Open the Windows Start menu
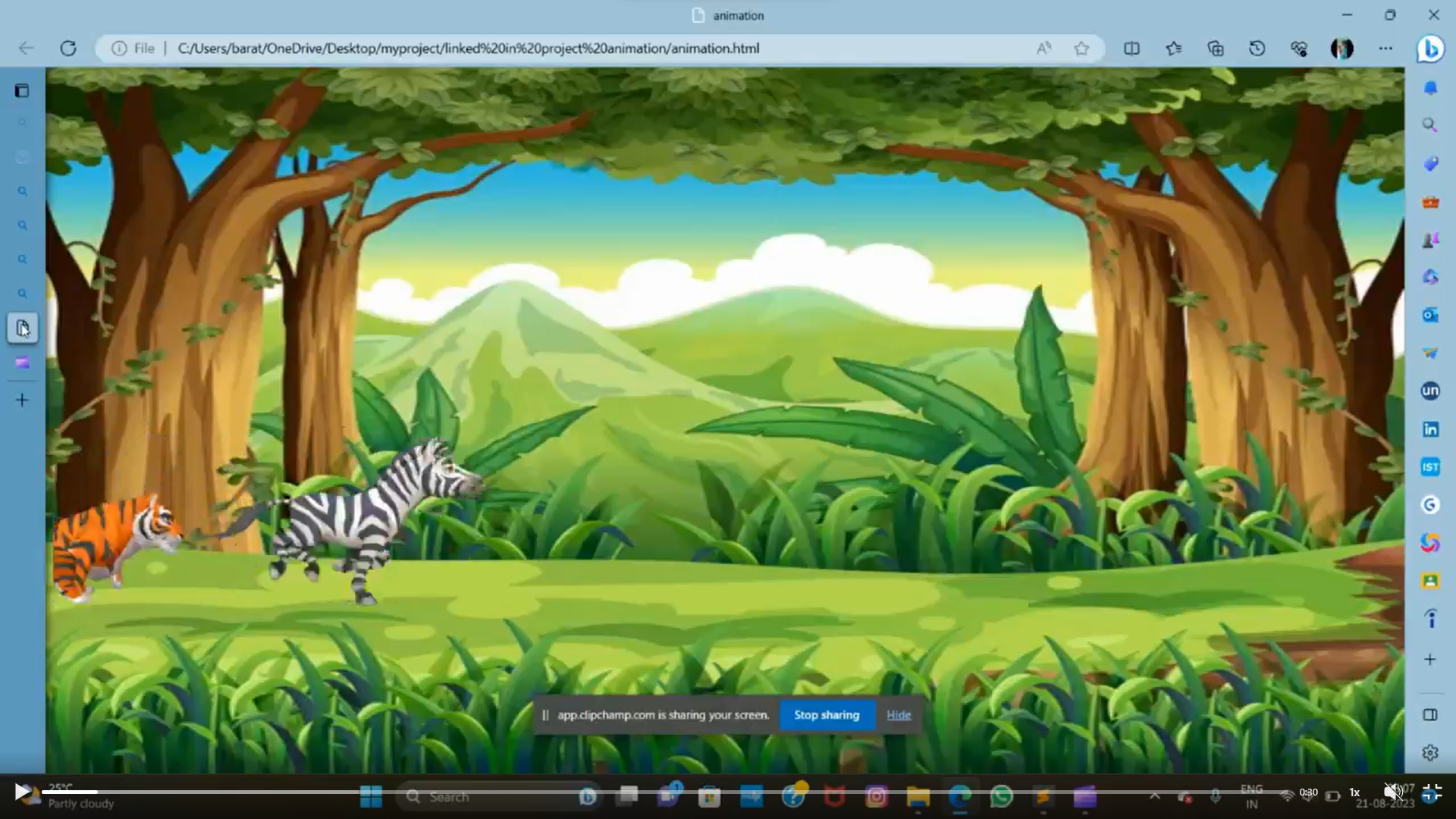 tap(371, 797)
